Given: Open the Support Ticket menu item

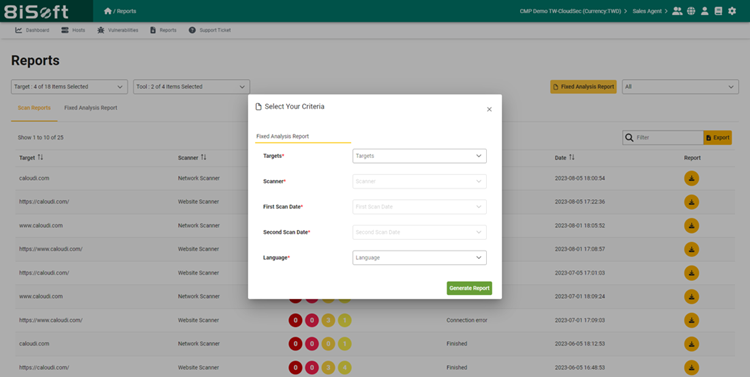Looking at the screenshot, I should coord(210,30).
